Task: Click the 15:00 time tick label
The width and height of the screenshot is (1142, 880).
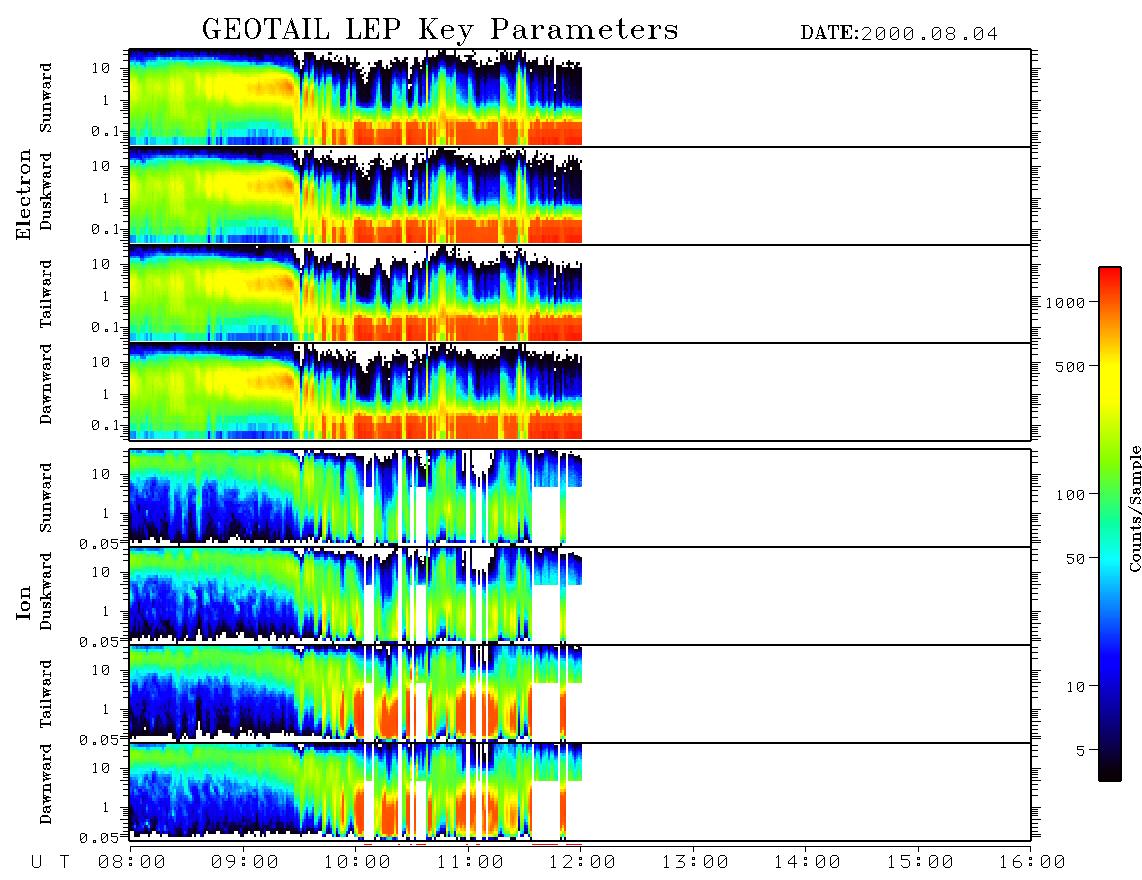Action: pos(919,863)
